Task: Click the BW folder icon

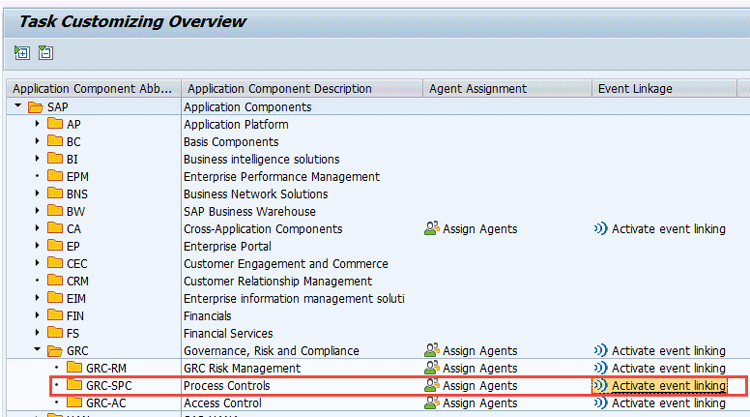Action: coord(54,211)
